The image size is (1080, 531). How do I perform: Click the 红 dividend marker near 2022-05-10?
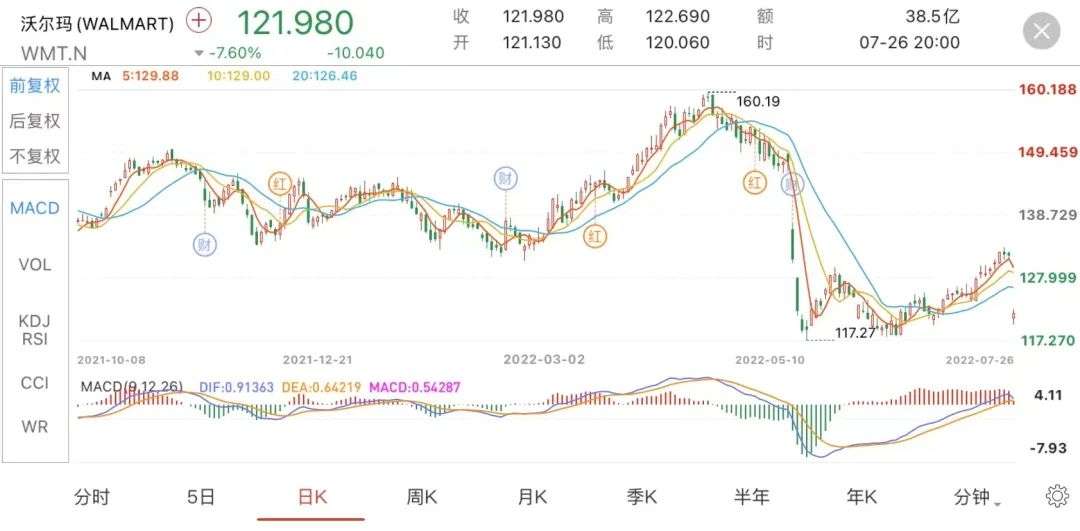[x=754, y=182]
